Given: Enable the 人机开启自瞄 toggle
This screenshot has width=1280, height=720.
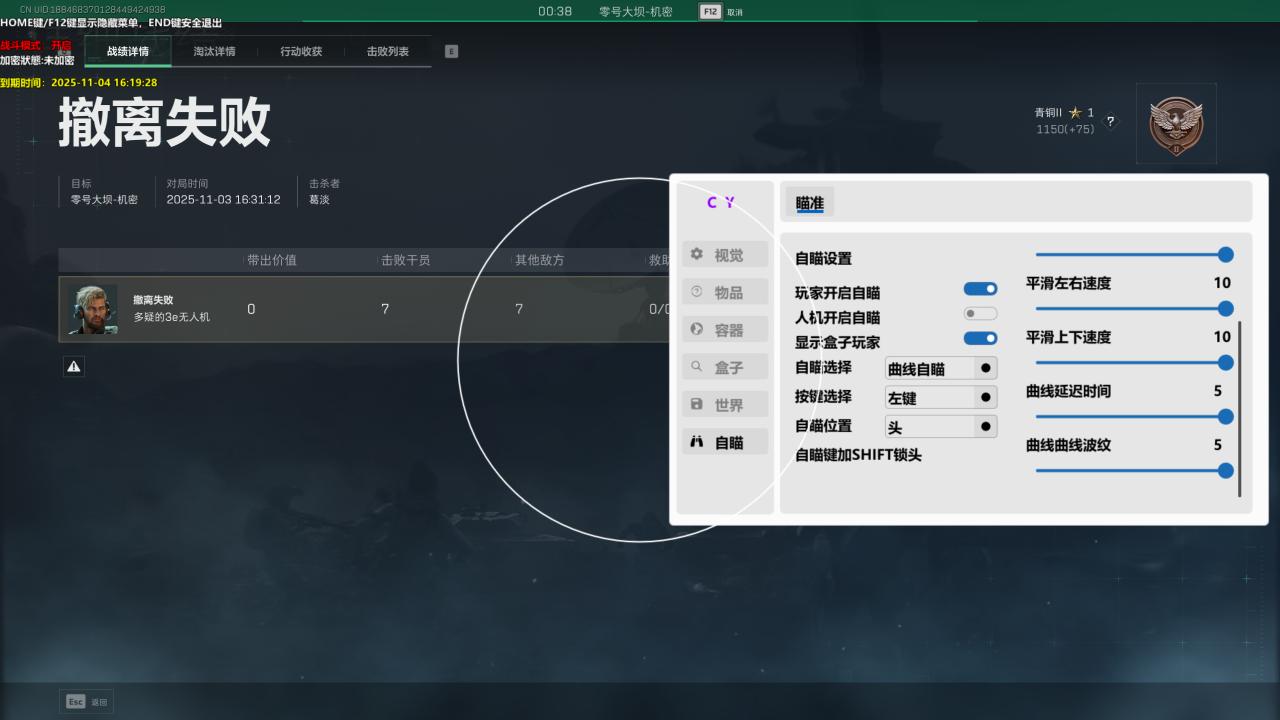Looking at the screenshot, I should pos(980,314).
